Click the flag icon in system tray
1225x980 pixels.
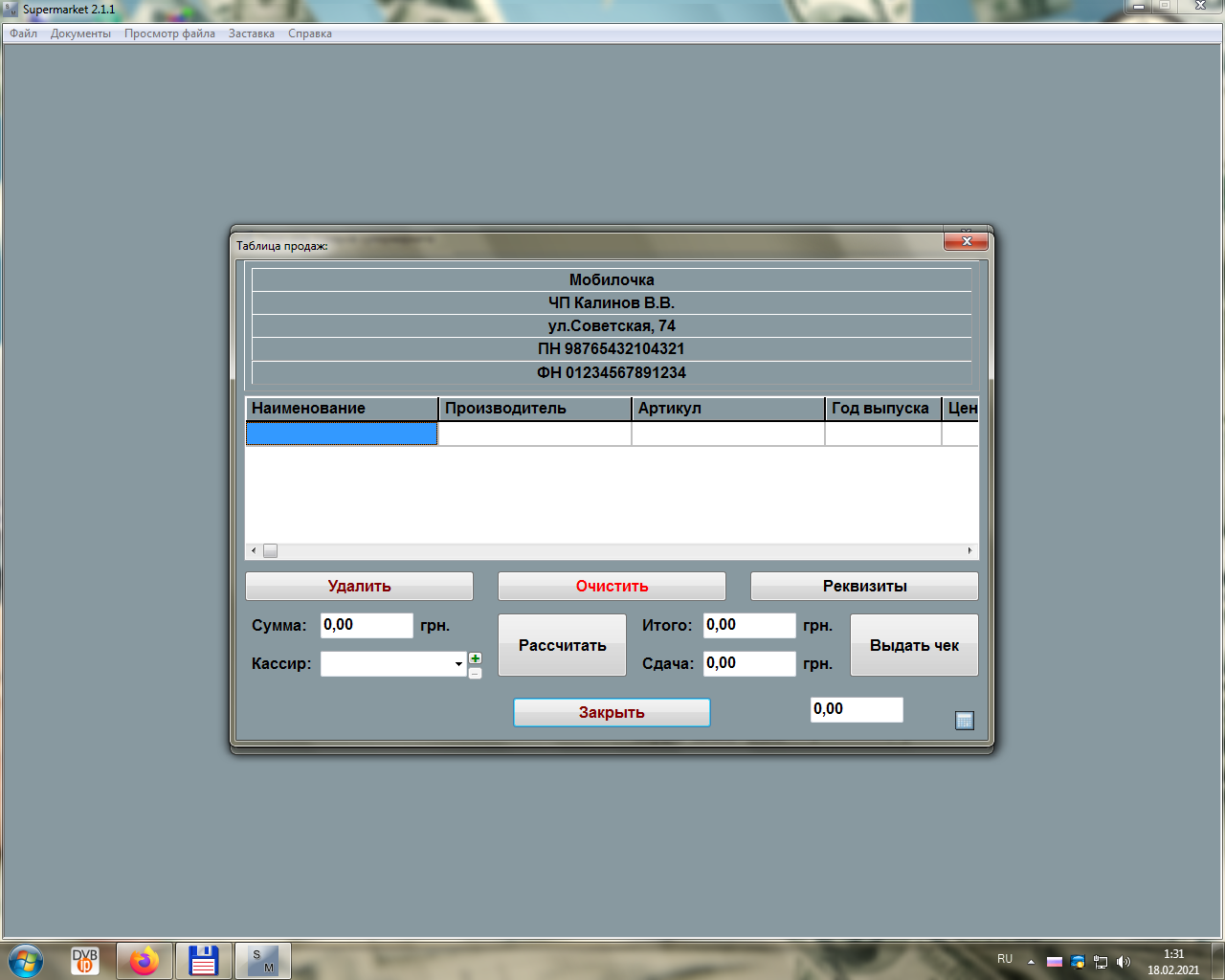tap(1055, 962)
